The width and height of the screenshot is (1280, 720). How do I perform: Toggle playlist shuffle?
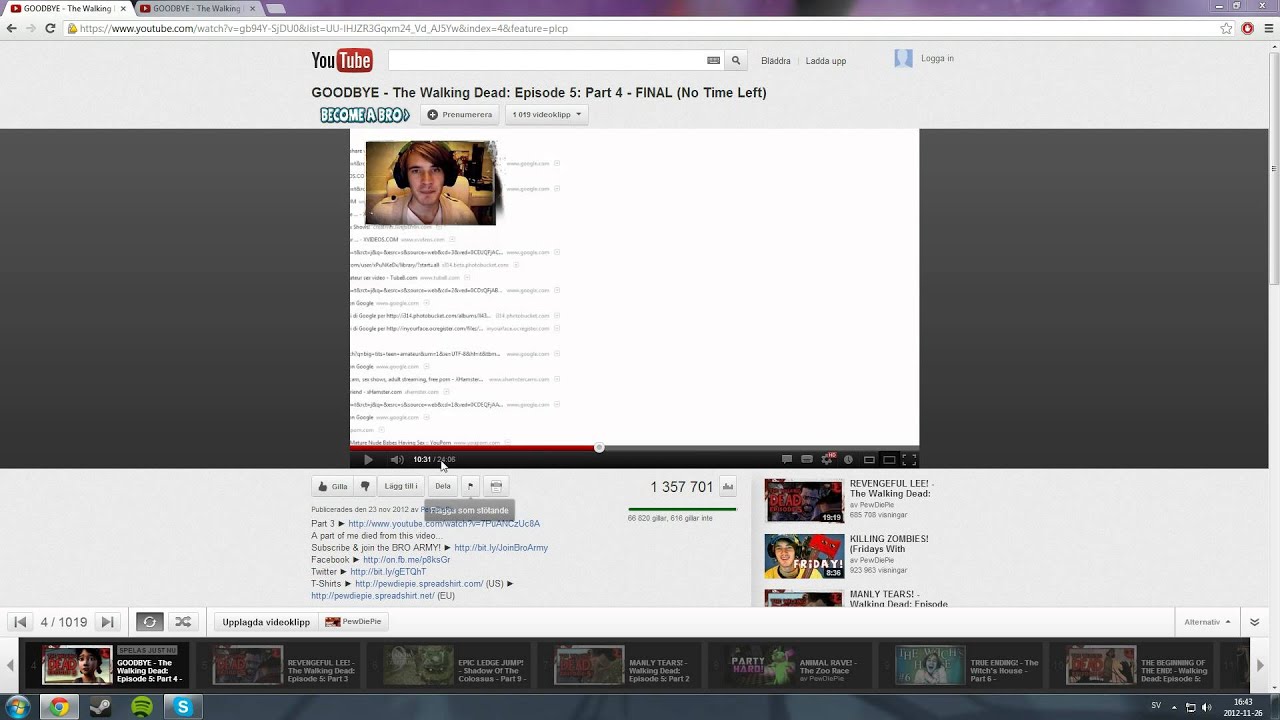pos(183,622)
